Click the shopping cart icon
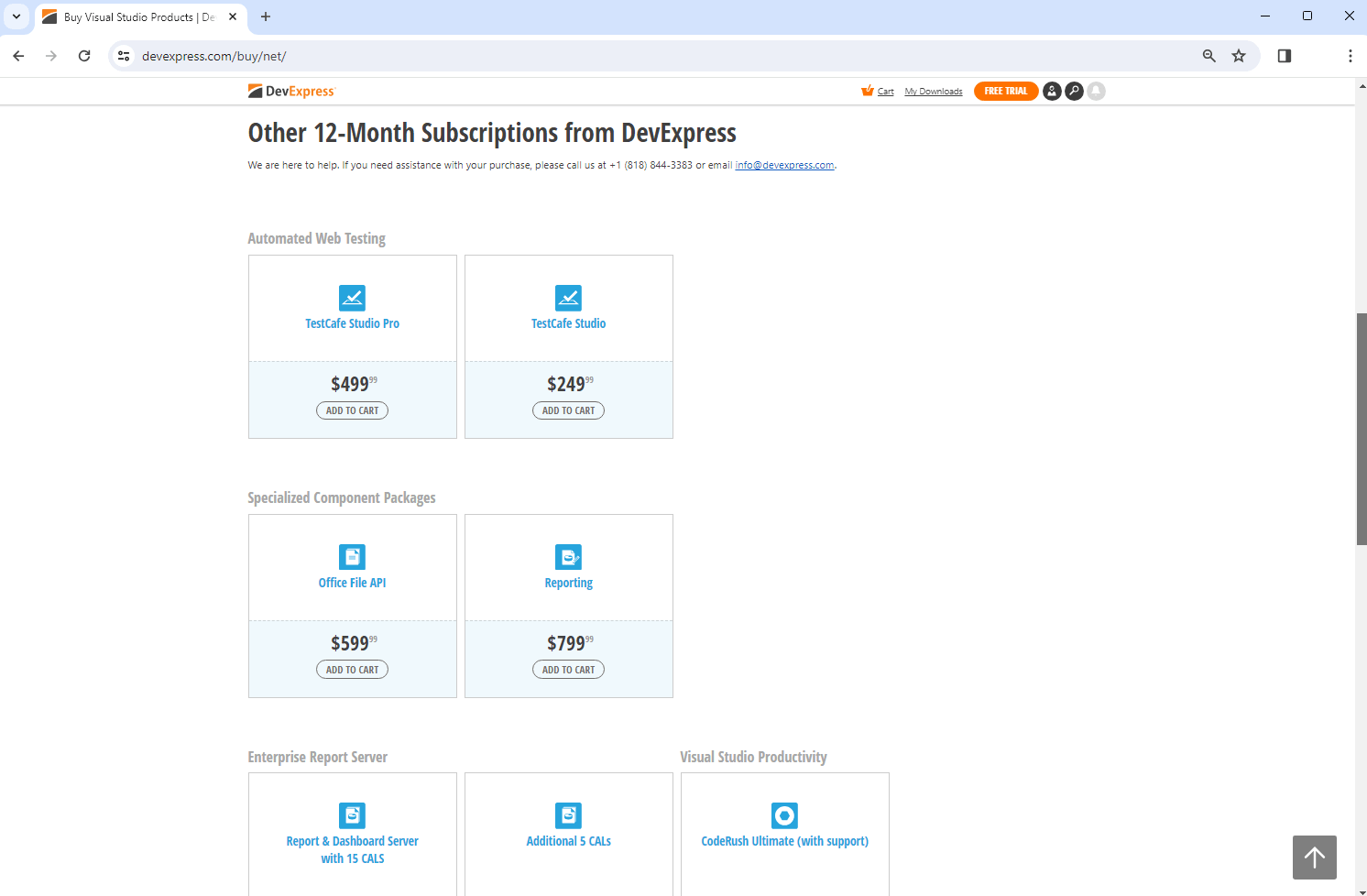Viewport: 1367px width, 896px height. tap(868, 91)
